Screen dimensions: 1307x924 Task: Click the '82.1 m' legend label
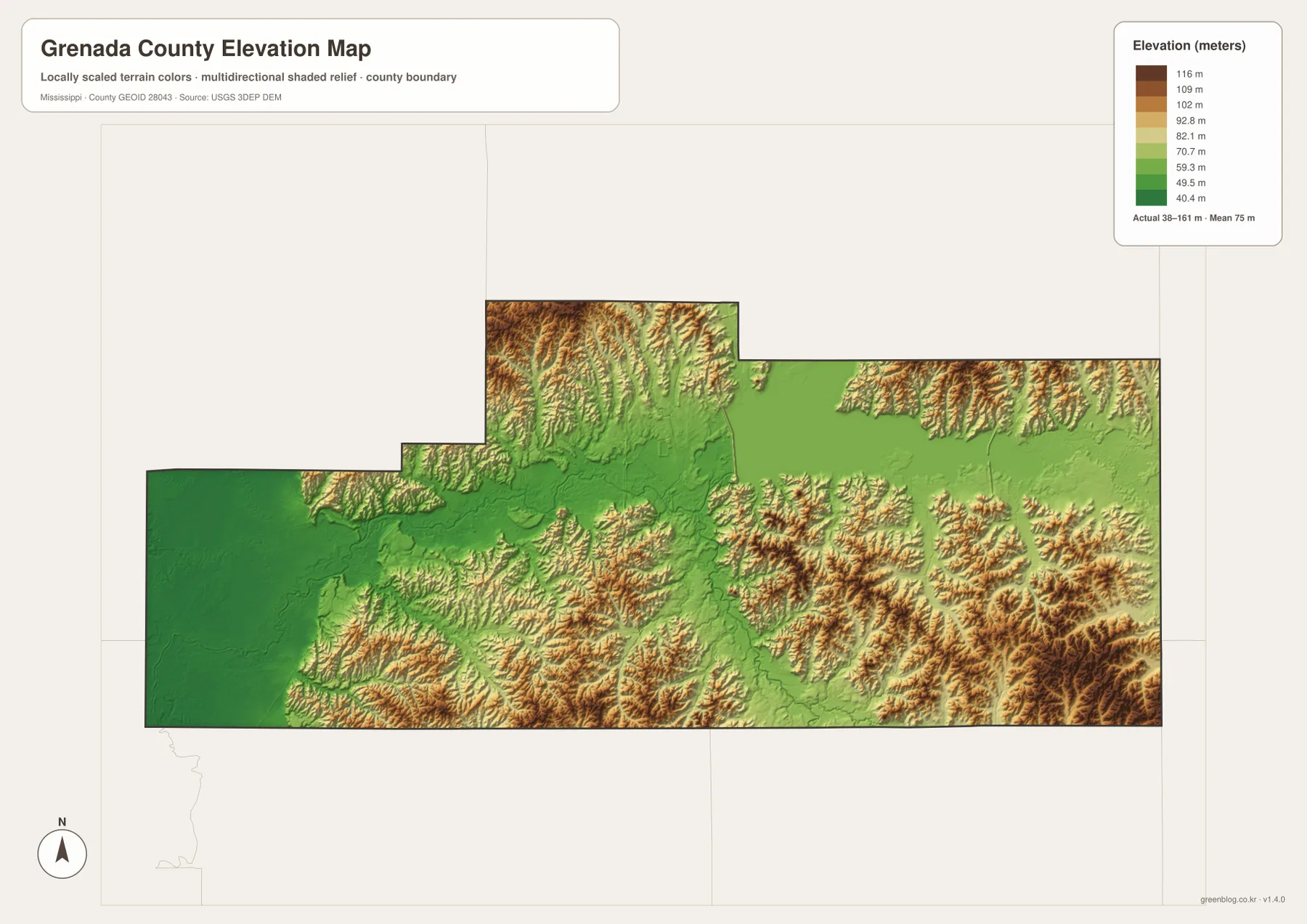click(x=1191, y=136)
